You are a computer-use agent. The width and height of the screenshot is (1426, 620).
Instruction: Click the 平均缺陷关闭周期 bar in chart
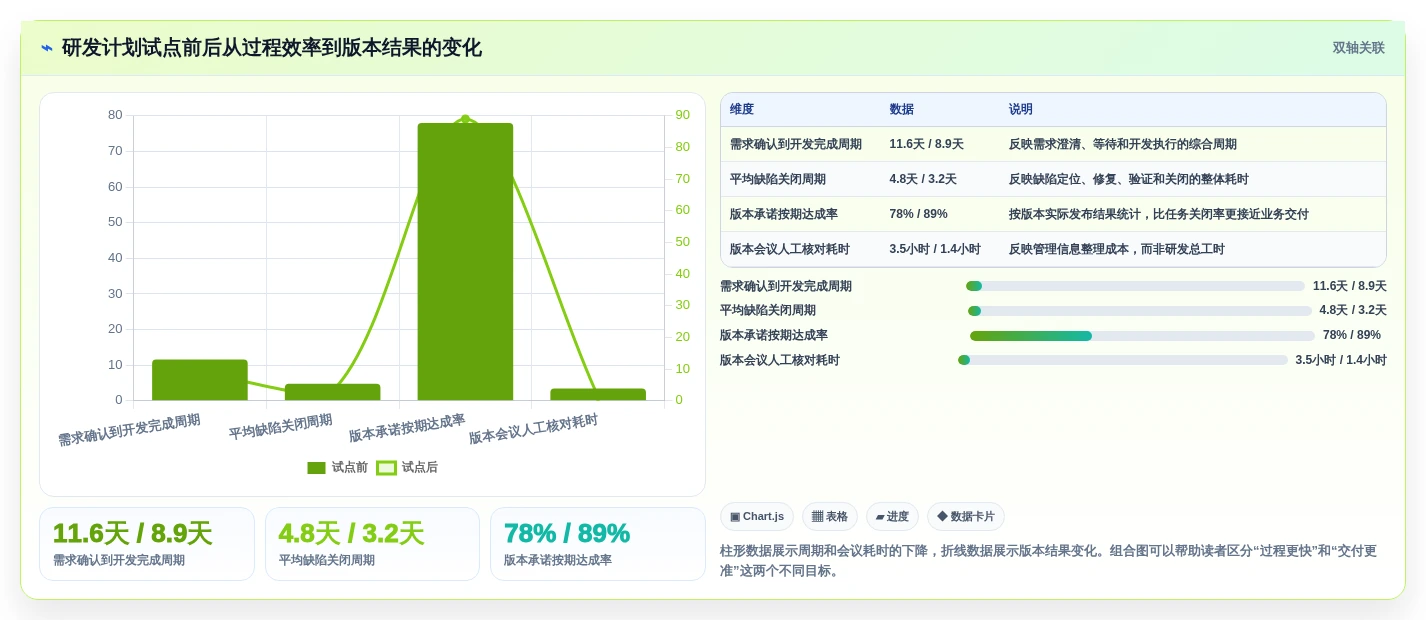coord(333,392)
